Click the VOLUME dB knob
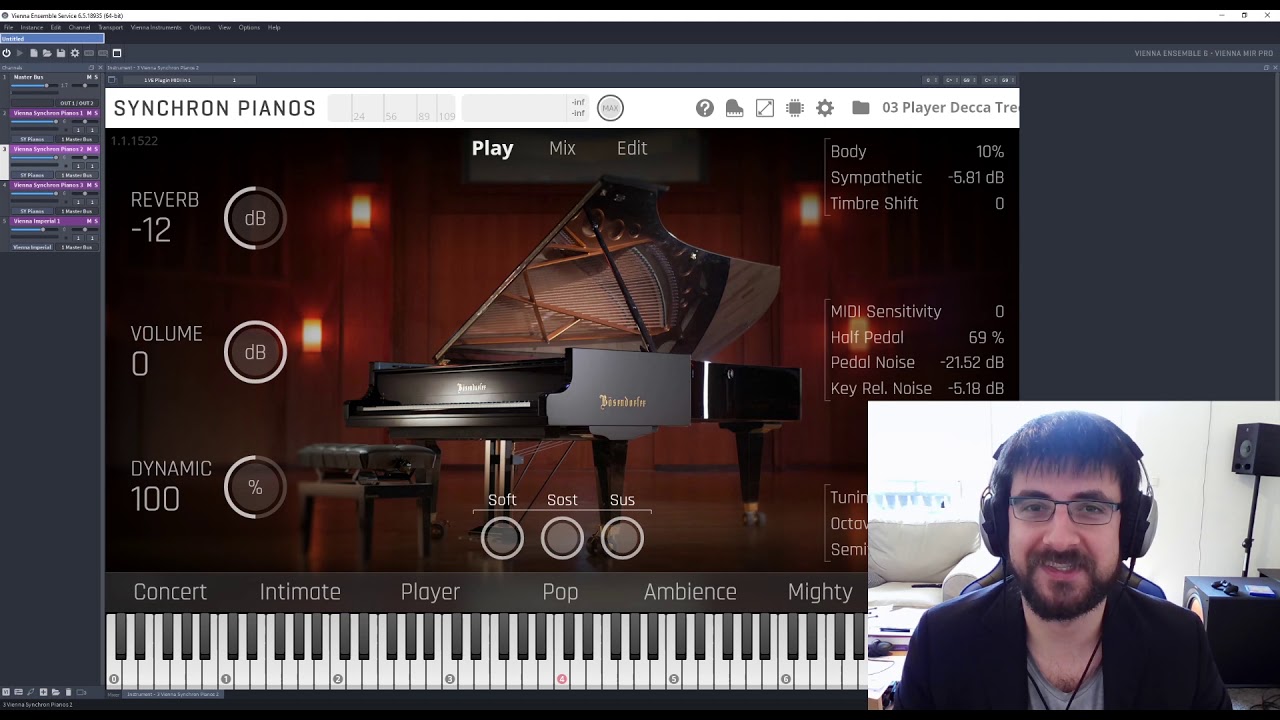The height and width of the screenshot is (720, 1280). pyautogui.click(x=255, y=352)
